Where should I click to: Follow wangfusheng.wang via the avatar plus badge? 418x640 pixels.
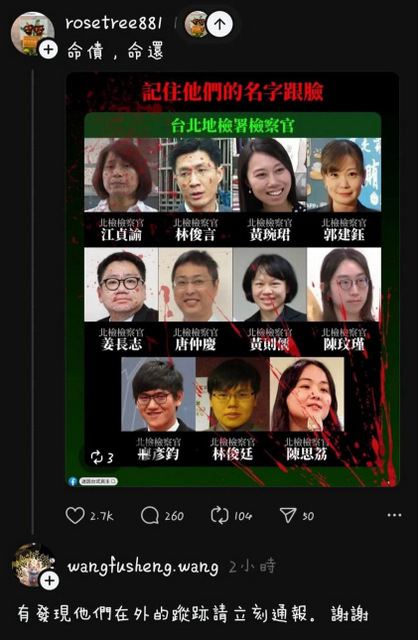[x=49, y=580]
